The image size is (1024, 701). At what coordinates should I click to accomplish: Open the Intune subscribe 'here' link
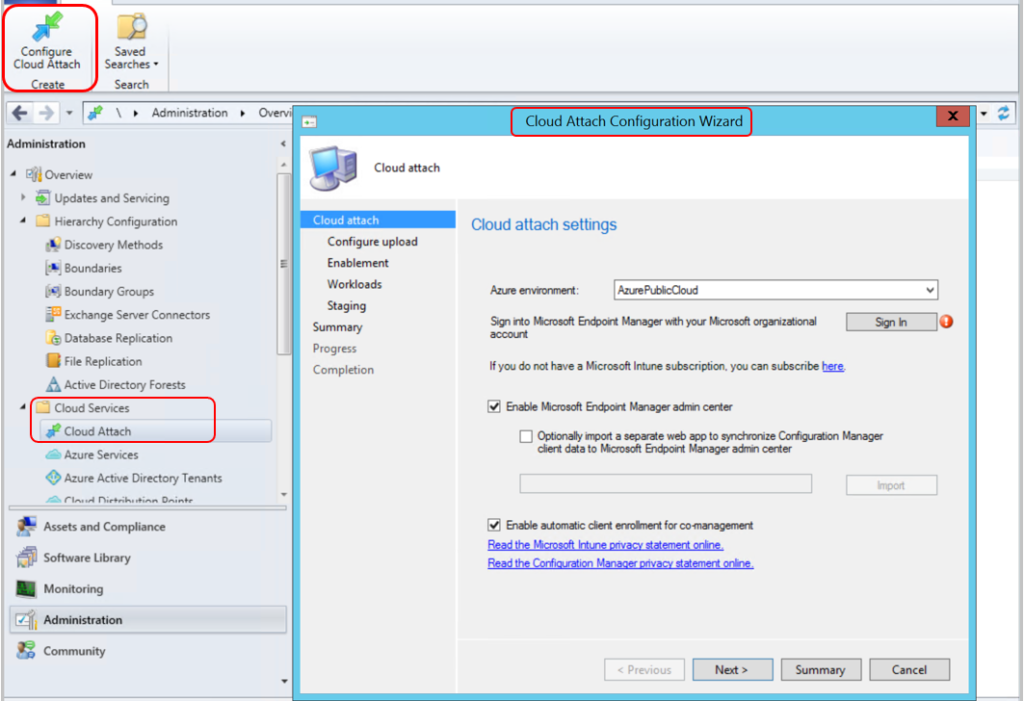pyautogui.click(x=832, y=366)
